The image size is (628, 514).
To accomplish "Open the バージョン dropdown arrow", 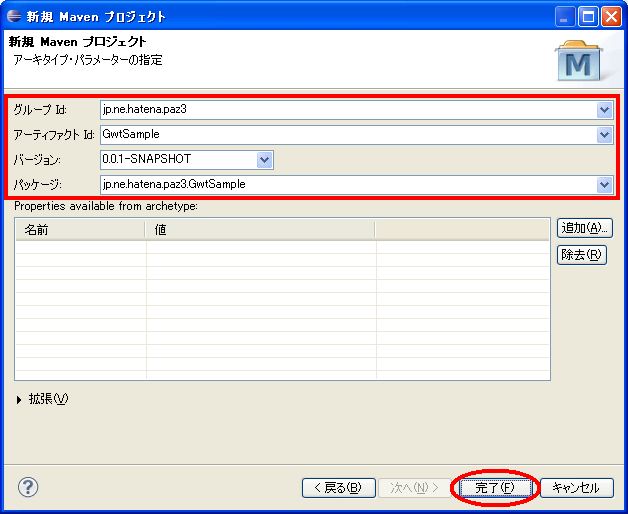I will pyautogui.click(x=264, y=160).
